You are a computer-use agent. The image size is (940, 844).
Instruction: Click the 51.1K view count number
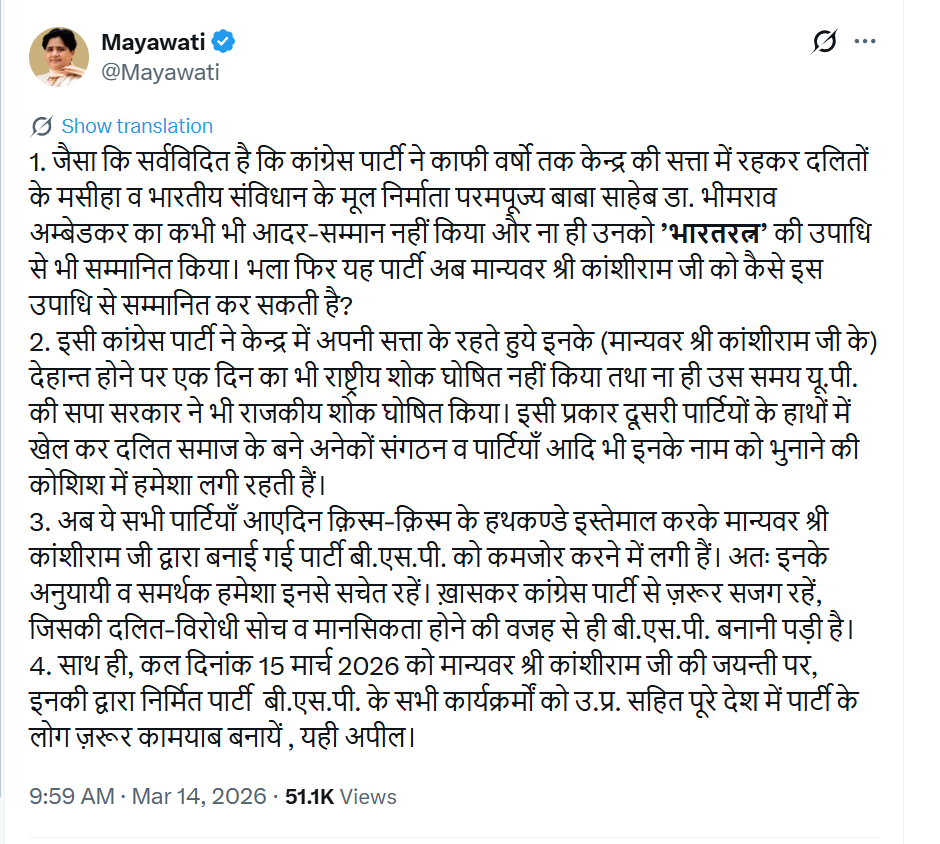click(x=309, y=797)
